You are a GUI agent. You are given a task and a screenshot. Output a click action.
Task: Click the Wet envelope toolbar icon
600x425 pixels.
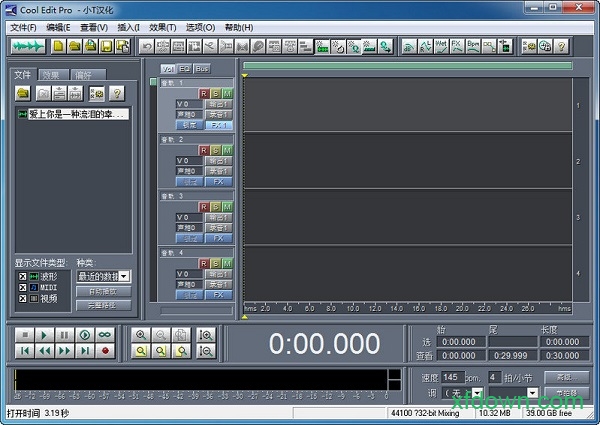point(441,47)
